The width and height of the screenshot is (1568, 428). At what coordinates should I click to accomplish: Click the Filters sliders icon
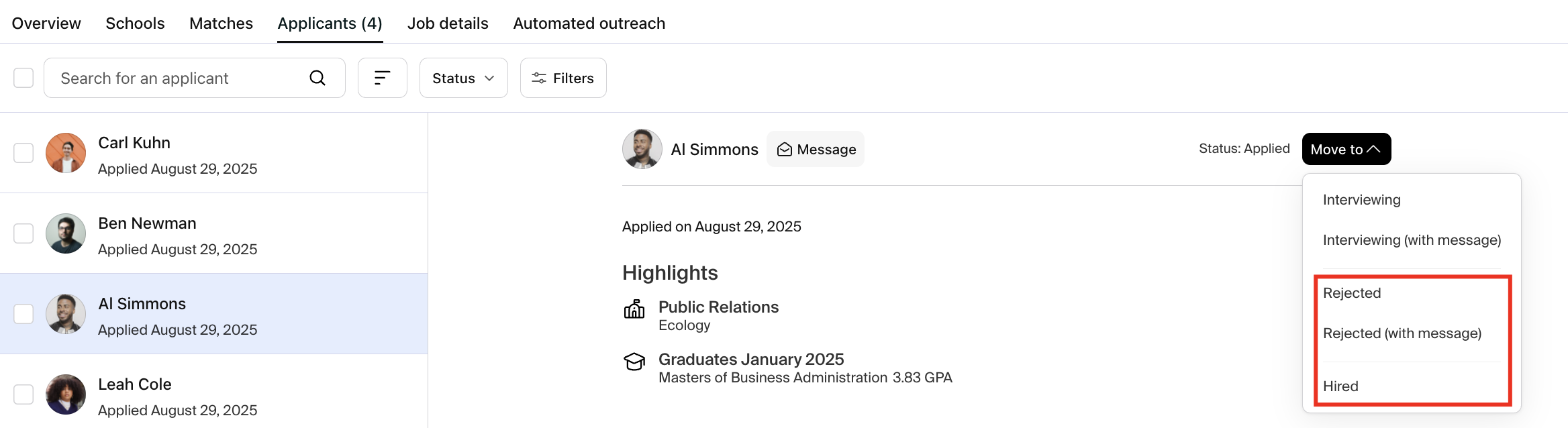point(538,78)
